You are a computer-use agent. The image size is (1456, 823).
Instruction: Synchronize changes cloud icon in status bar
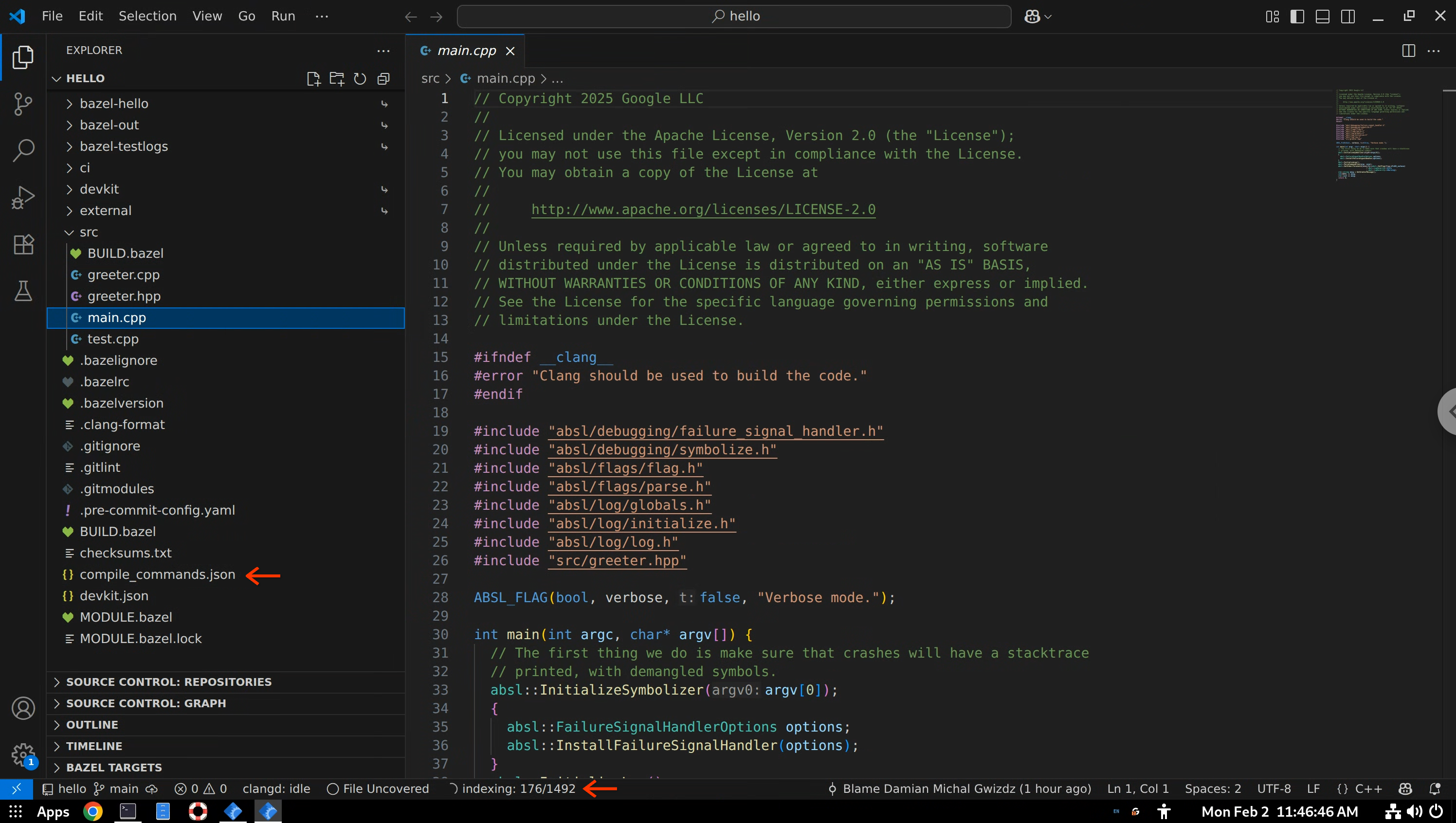(x=151, y=788)
